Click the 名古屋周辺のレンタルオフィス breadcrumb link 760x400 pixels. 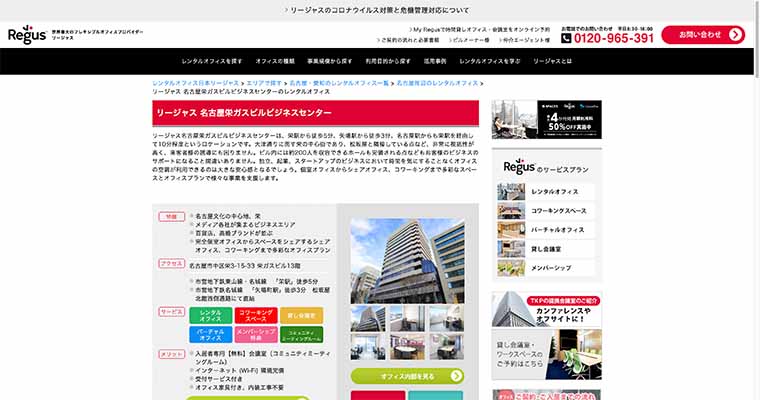tap(437, 82)
